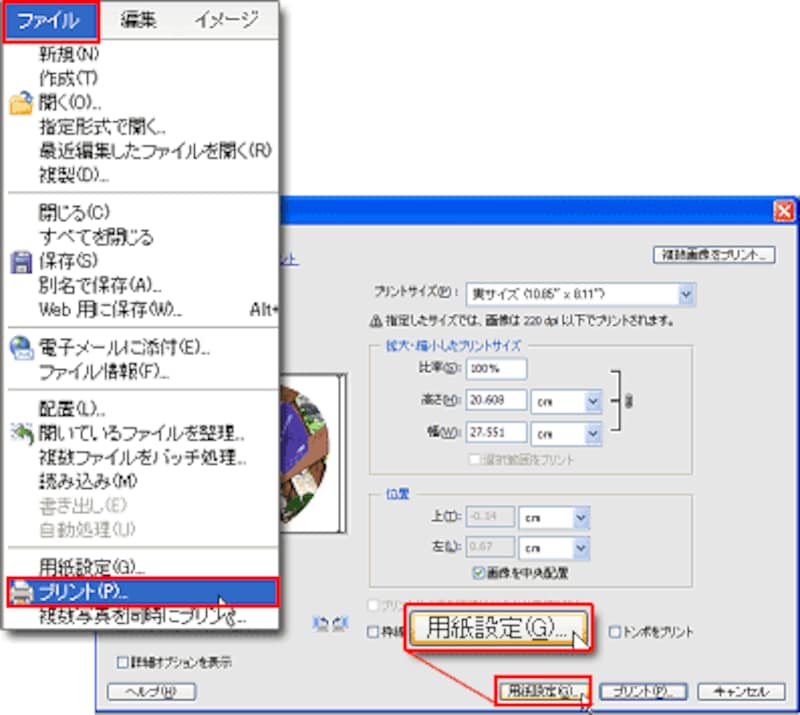Select 最近編集したファイルを開く(R)
Screen dimensions: 800x715
point(155,151)
